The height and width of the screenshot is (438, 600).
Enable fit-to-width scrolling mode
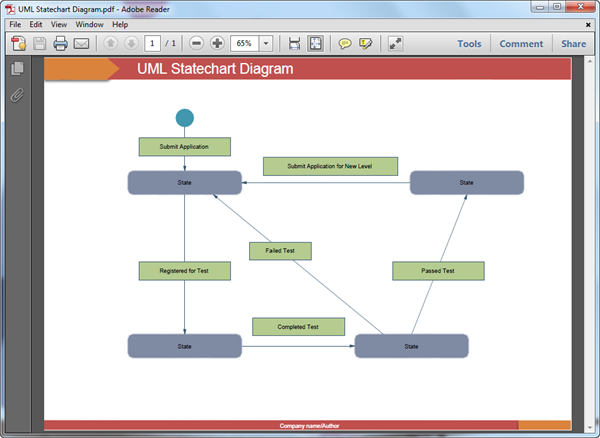(x=294, y=44)
